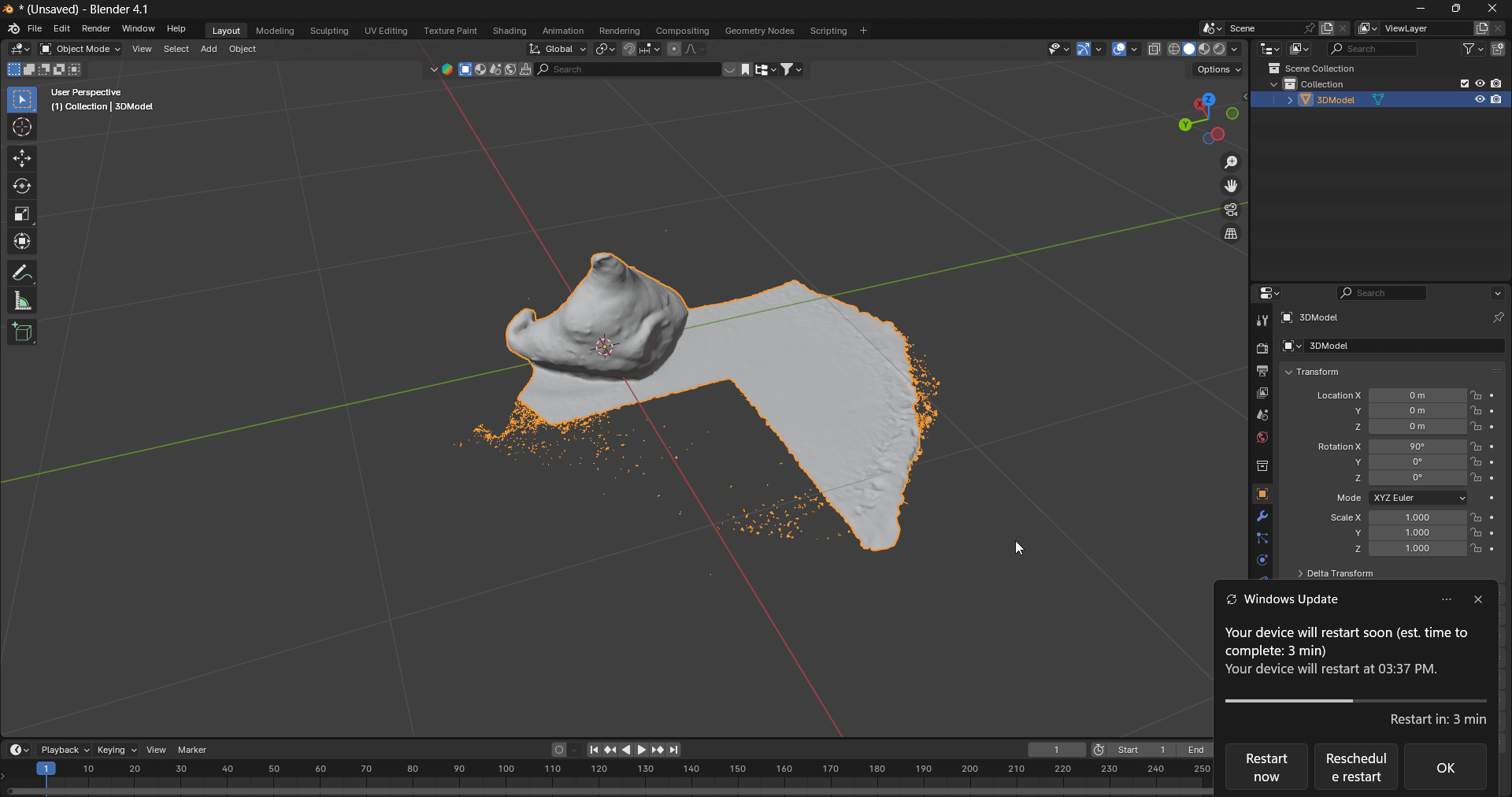The height and width of the screenshot is (797, 1512).
Task: Open the Tool properties tab
Action: (1262, 321)
